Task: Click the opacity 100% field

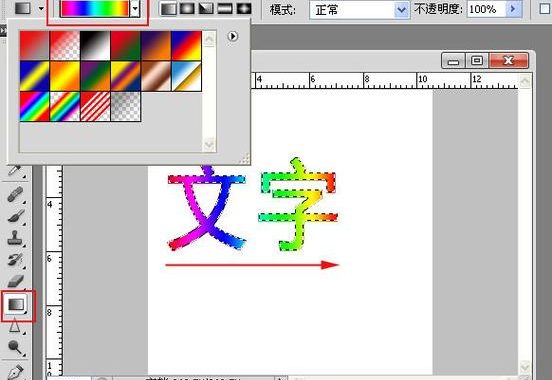Action: tap(486, 9)
